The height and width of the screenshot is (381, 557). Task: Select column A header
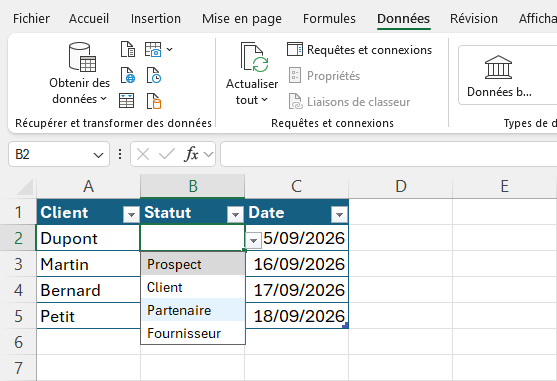88,186
